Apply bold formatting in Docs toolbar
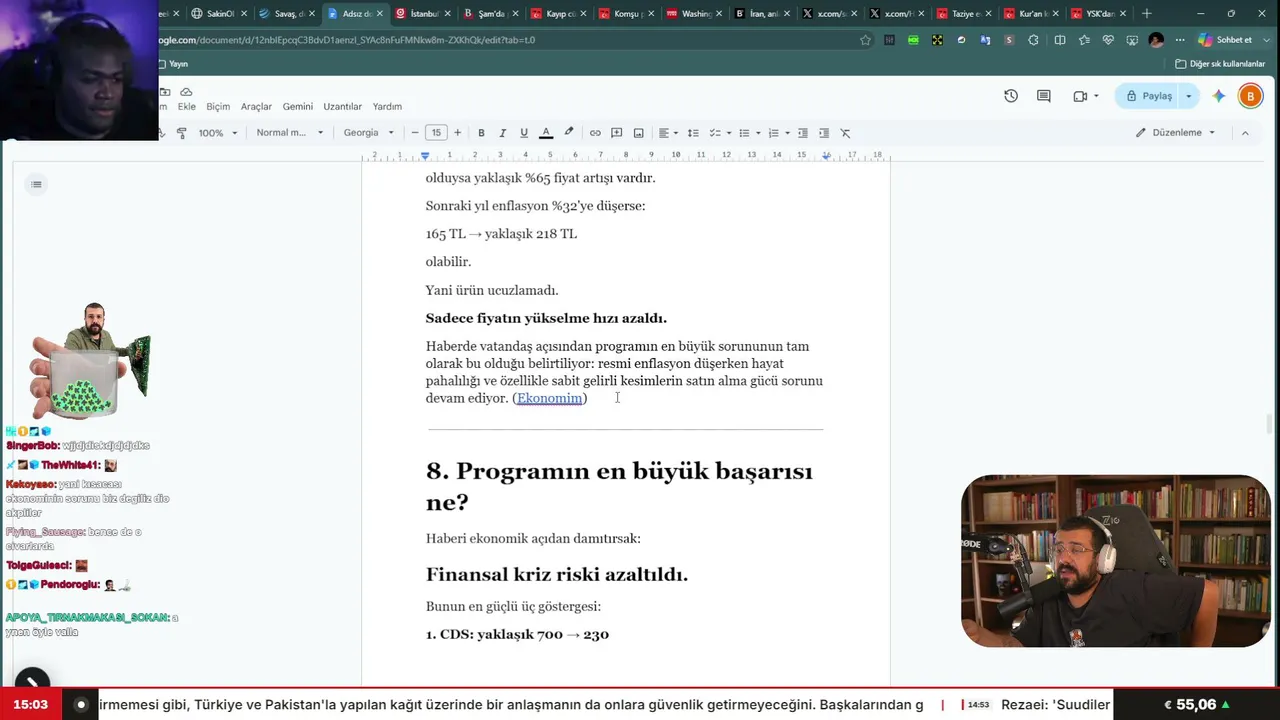This screenshot has height=720, width=1280. [481, 133]
